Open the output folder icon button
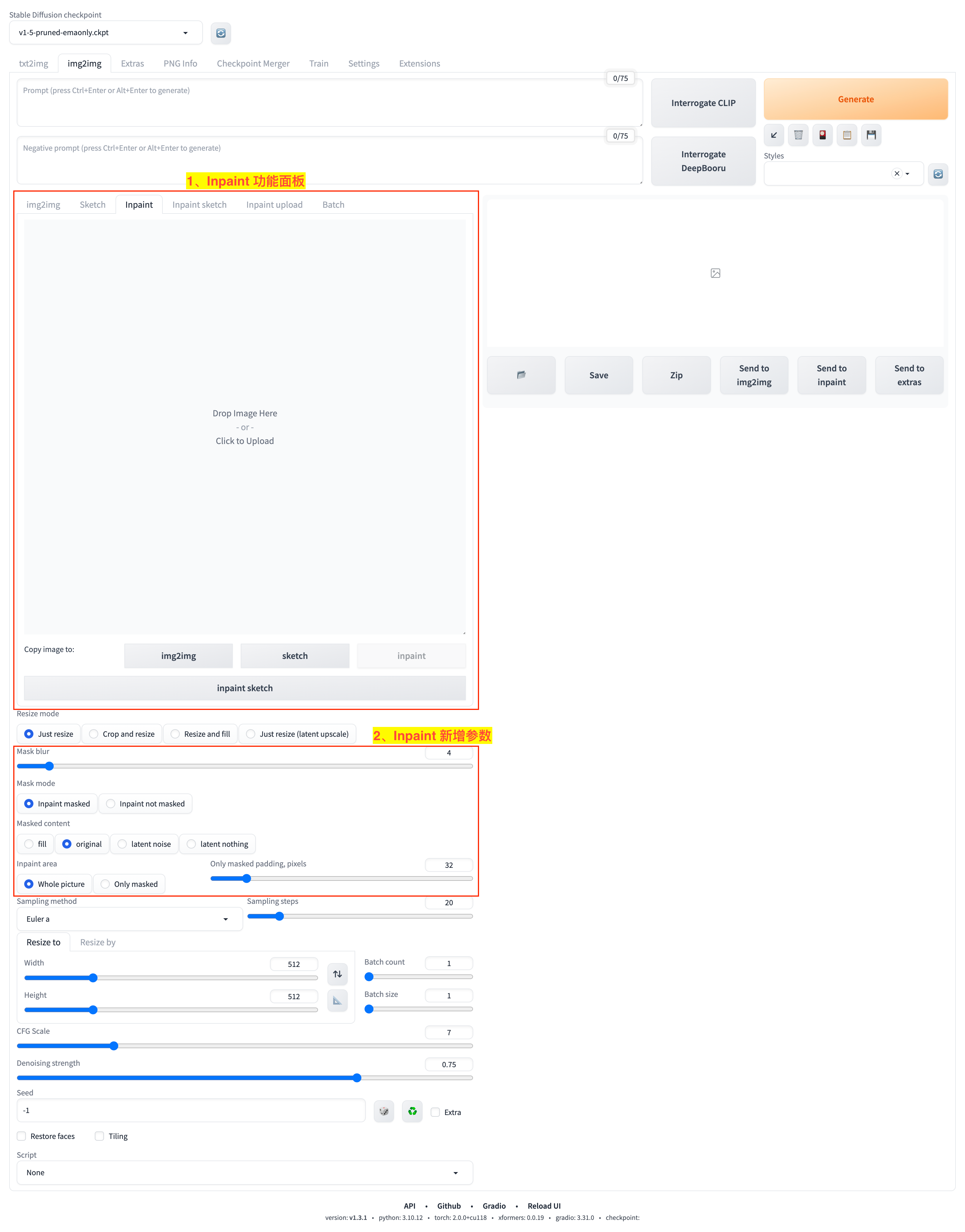The height and width of the screenshot is (1232, 965). pyautogui.click(x=521, y=375)
